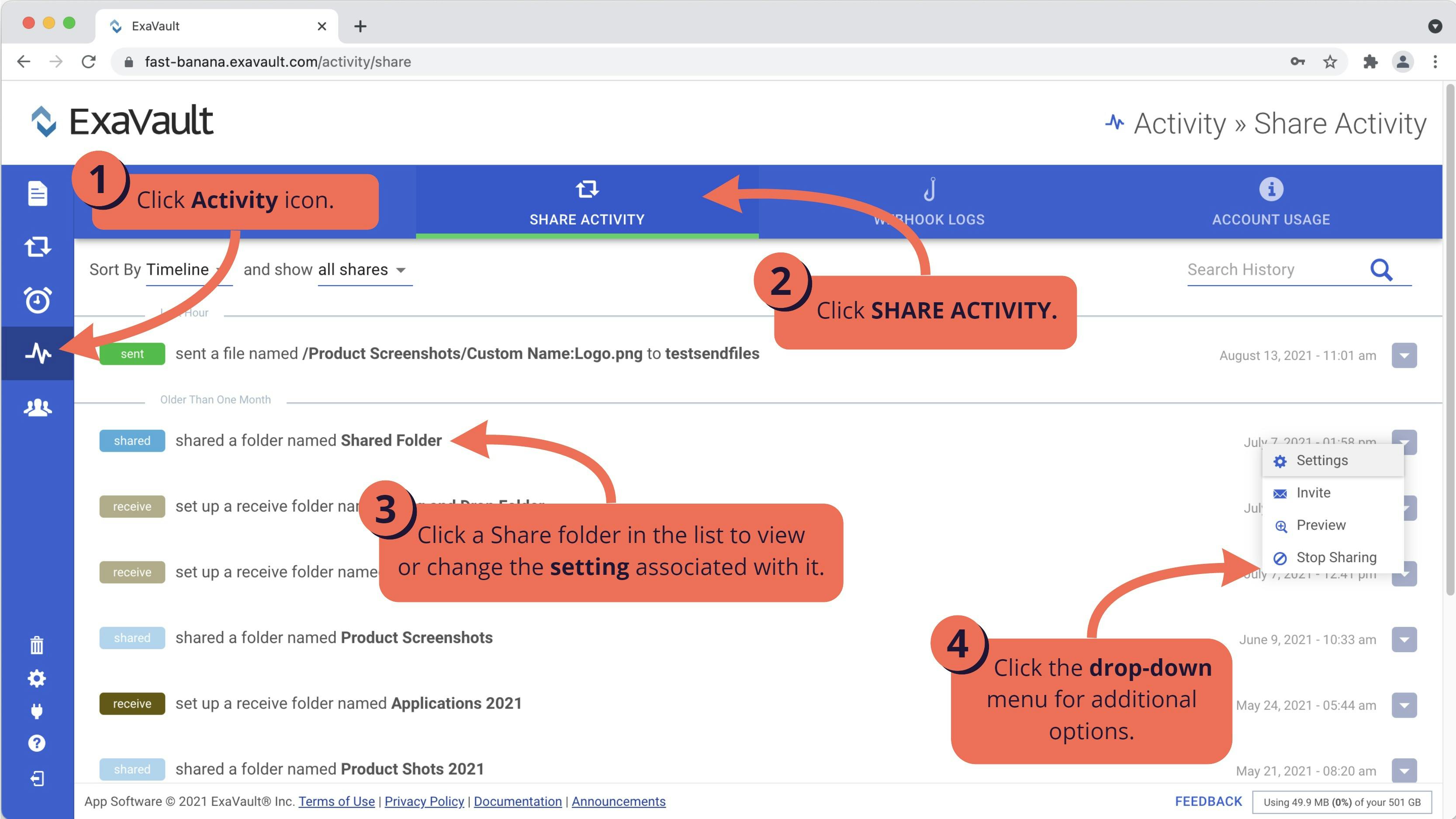Screen dimensions: 1456x819
Task: Open the Terms of Use link
Action: 336,802
